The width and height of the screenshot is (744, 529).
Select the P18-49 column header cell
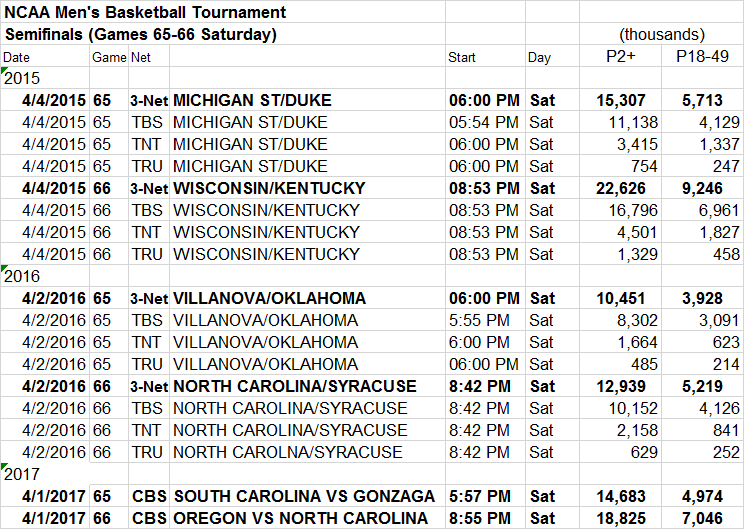[702, 56]
